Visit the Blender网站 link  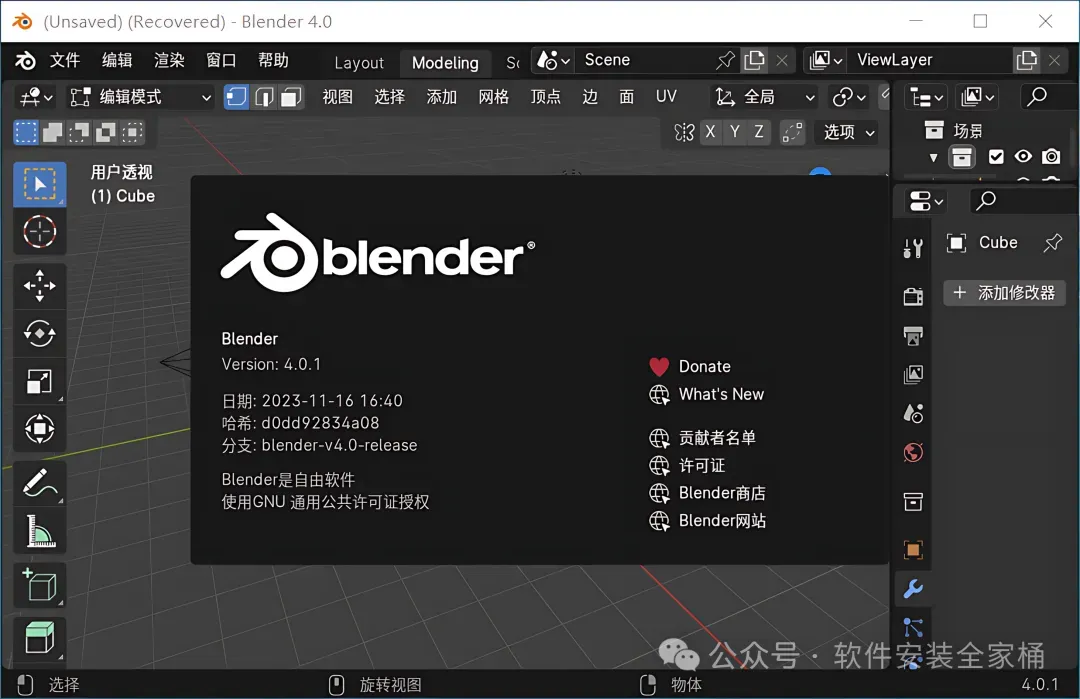tap(707, 521)
